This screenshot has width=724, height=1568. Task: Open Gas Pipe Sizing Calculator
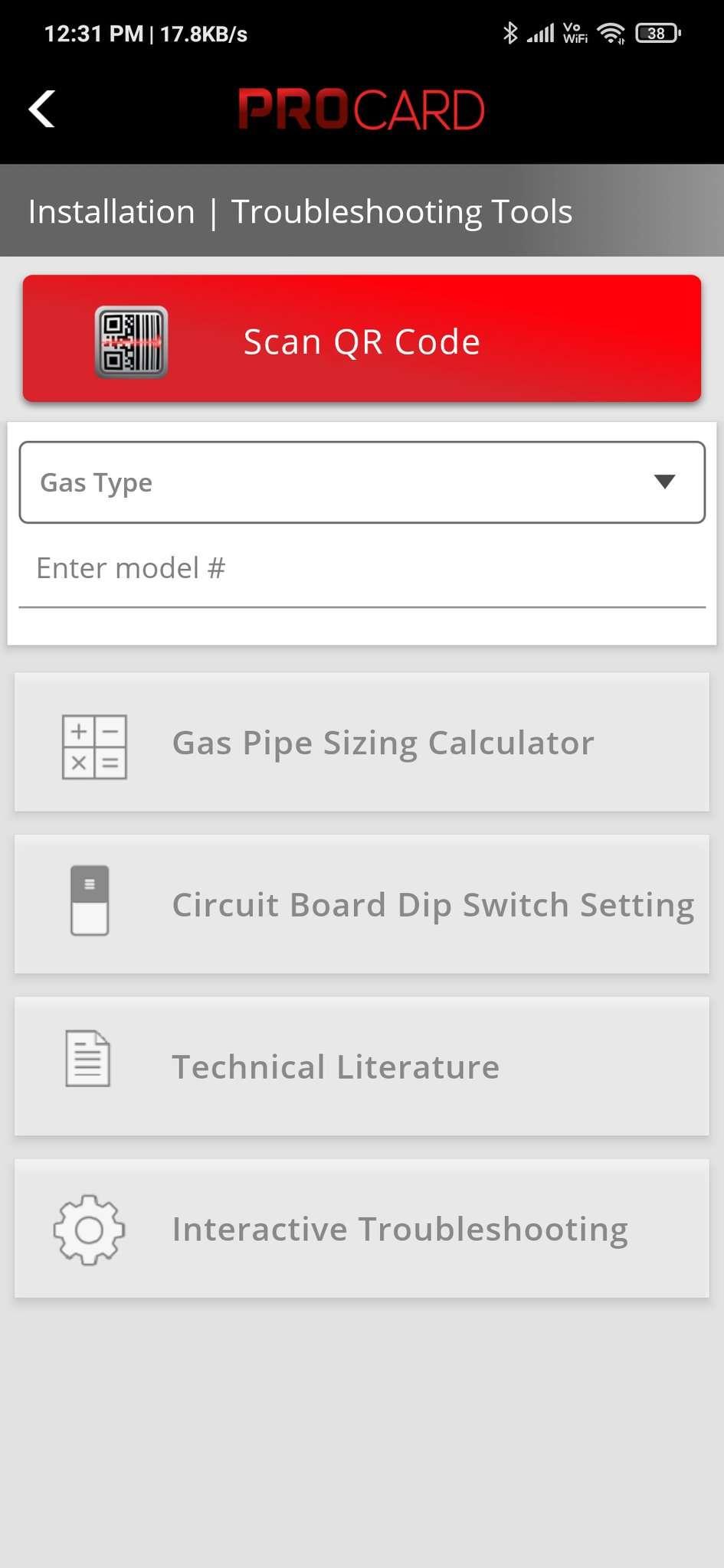[383, 743]
